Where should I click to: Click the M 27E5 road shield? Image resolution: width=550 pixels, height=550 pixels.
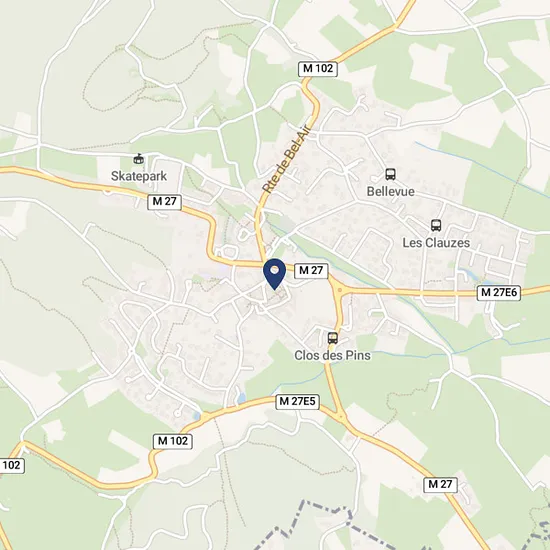pyautogui.click(x=297, y=401)
